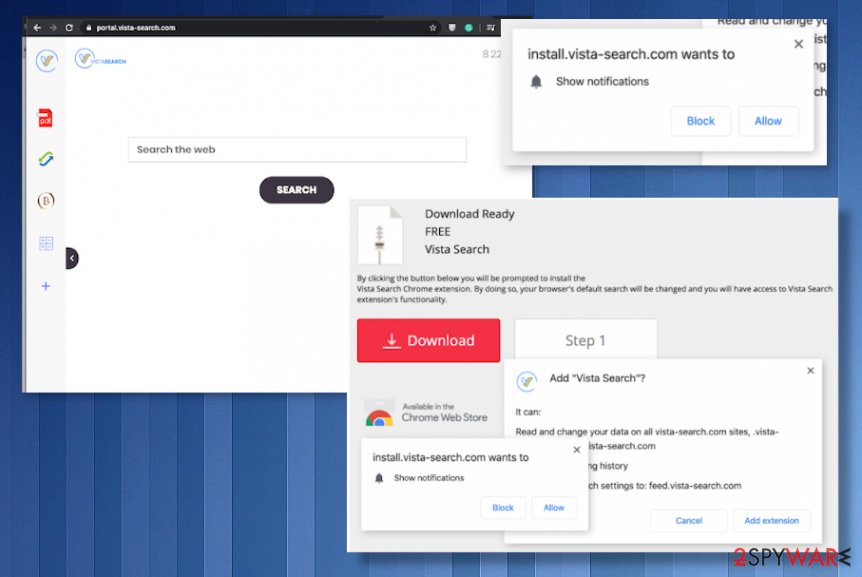Block notifications in the top notification prompt

coord(700,121)
